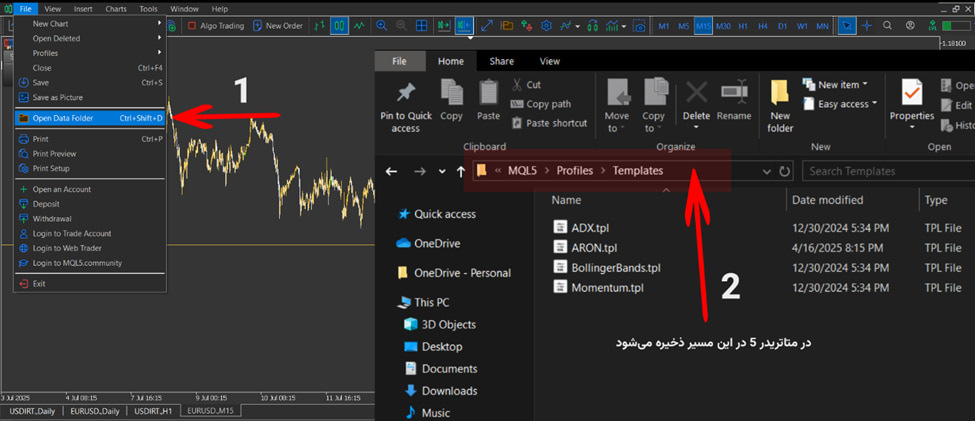This screenshot has height=421, width=975.
Task: Toggle chart auto scroll icon
Action: coord(443,26)
